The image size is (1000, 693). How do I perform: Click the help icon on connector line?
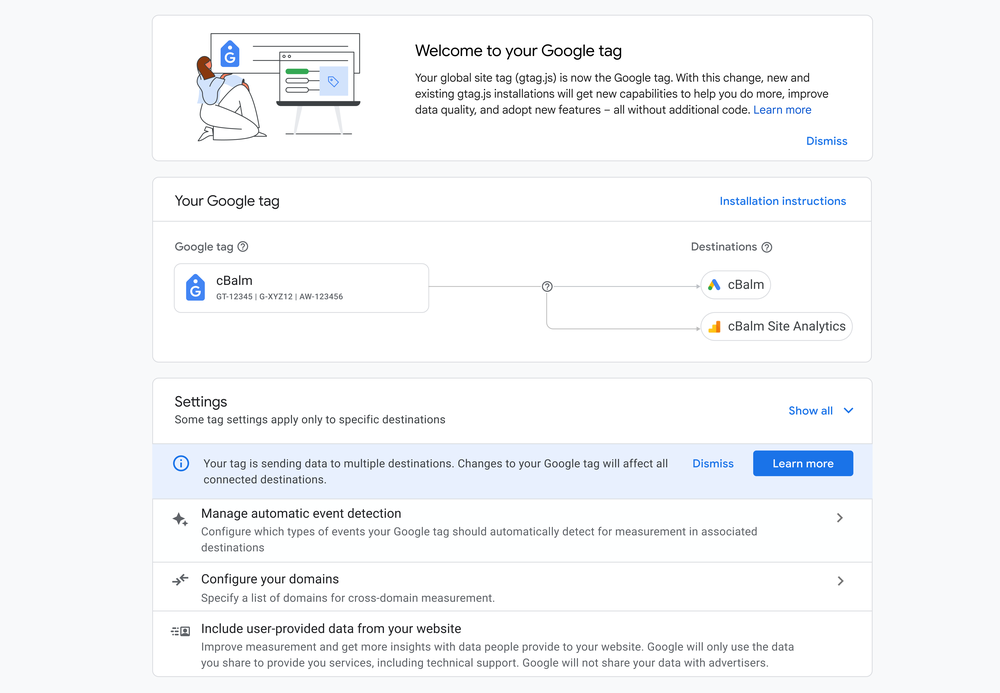[547, 287]
